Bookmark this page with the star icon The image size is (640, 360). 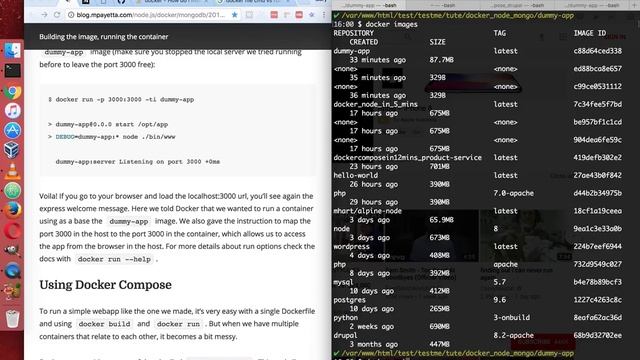pyautogui.click(x=234, y=15)
